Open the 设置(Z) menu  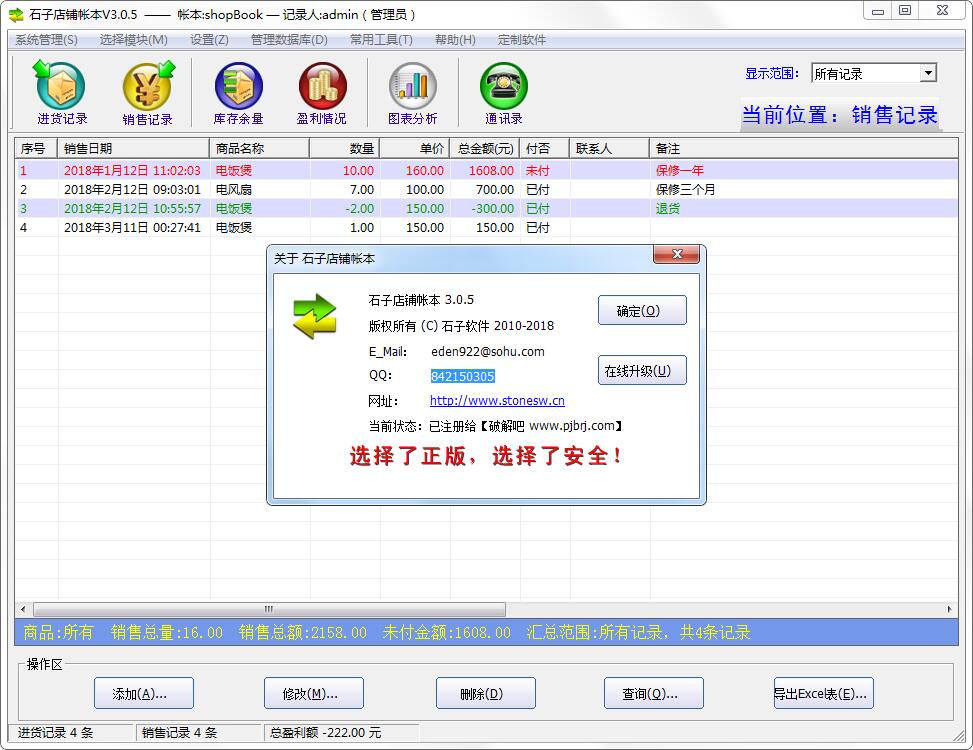coord(209,40)
